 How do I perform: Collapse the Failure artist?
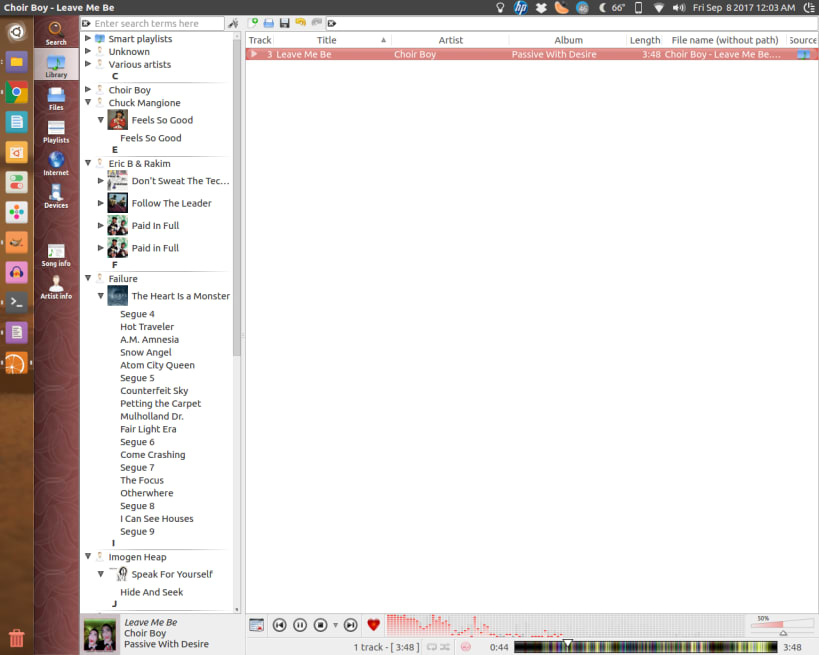click(x=88, y=278)
